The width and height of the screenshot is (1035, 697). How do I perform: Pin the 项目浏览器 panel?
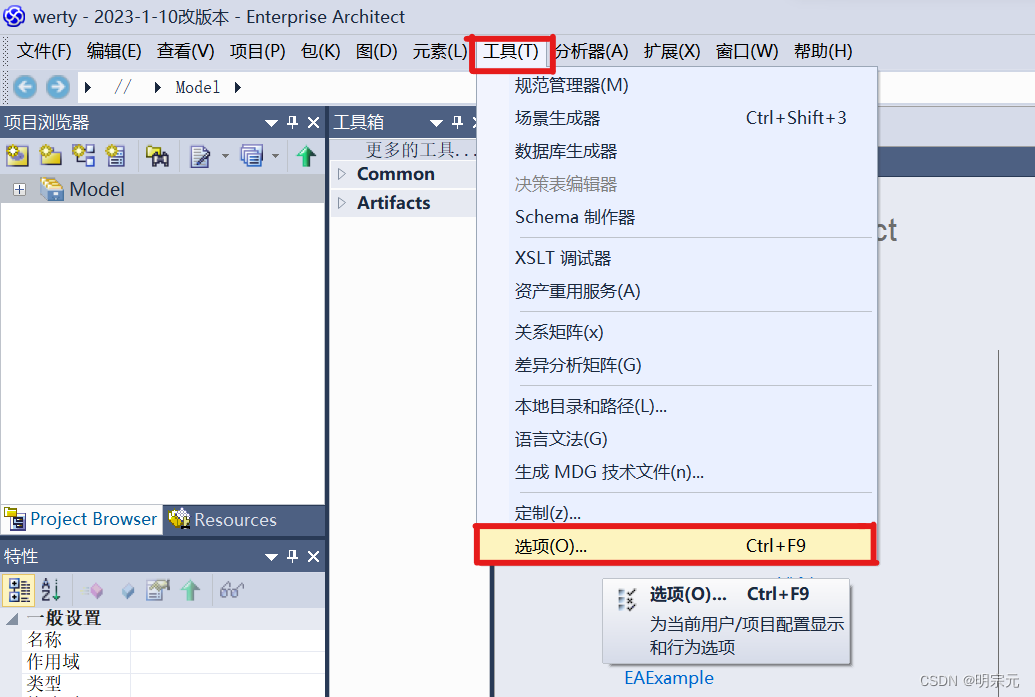pos(292,122)
